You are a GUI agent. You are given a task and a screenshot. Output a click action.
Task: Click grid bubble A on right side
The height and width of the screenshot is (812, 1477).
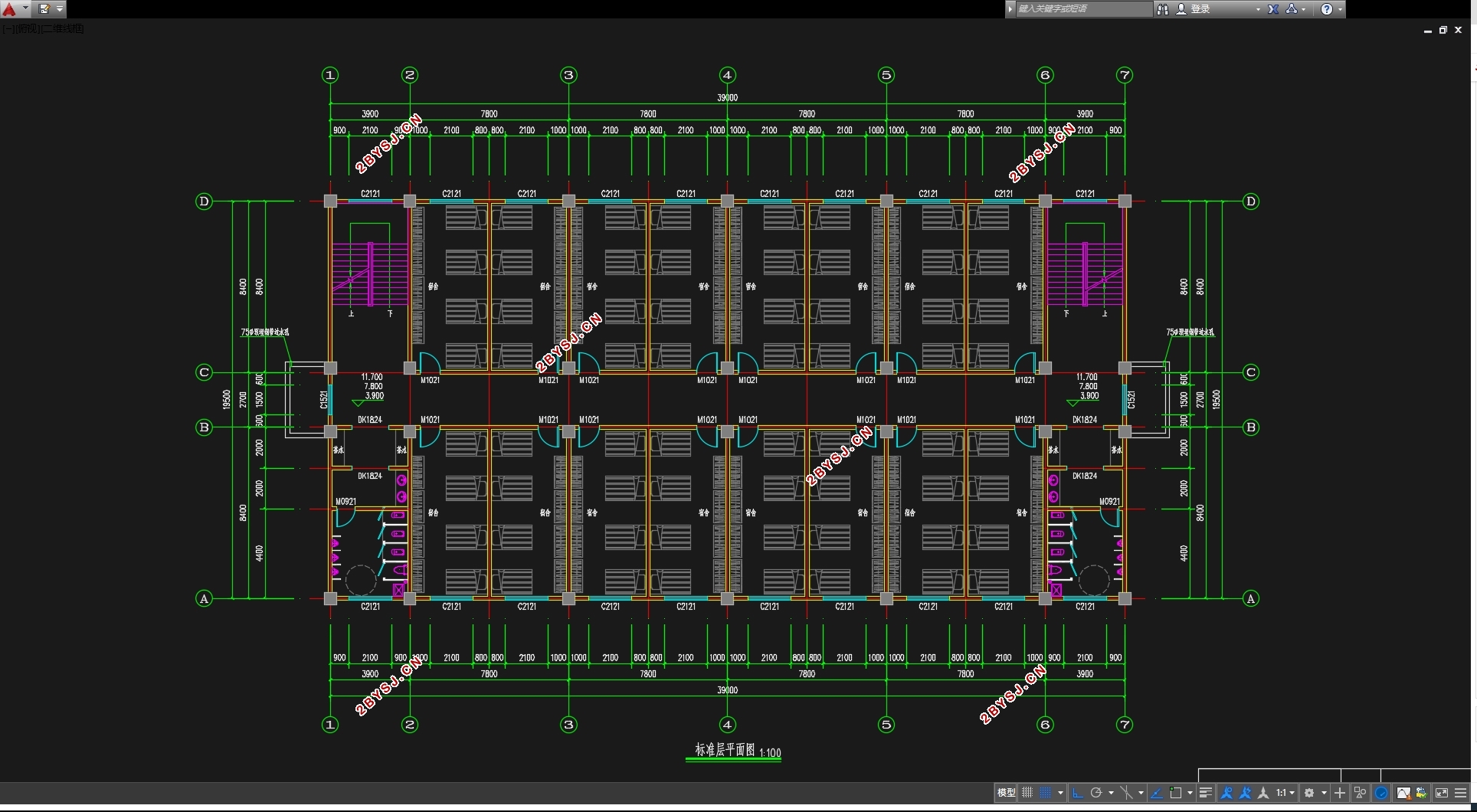[1251, 599]
